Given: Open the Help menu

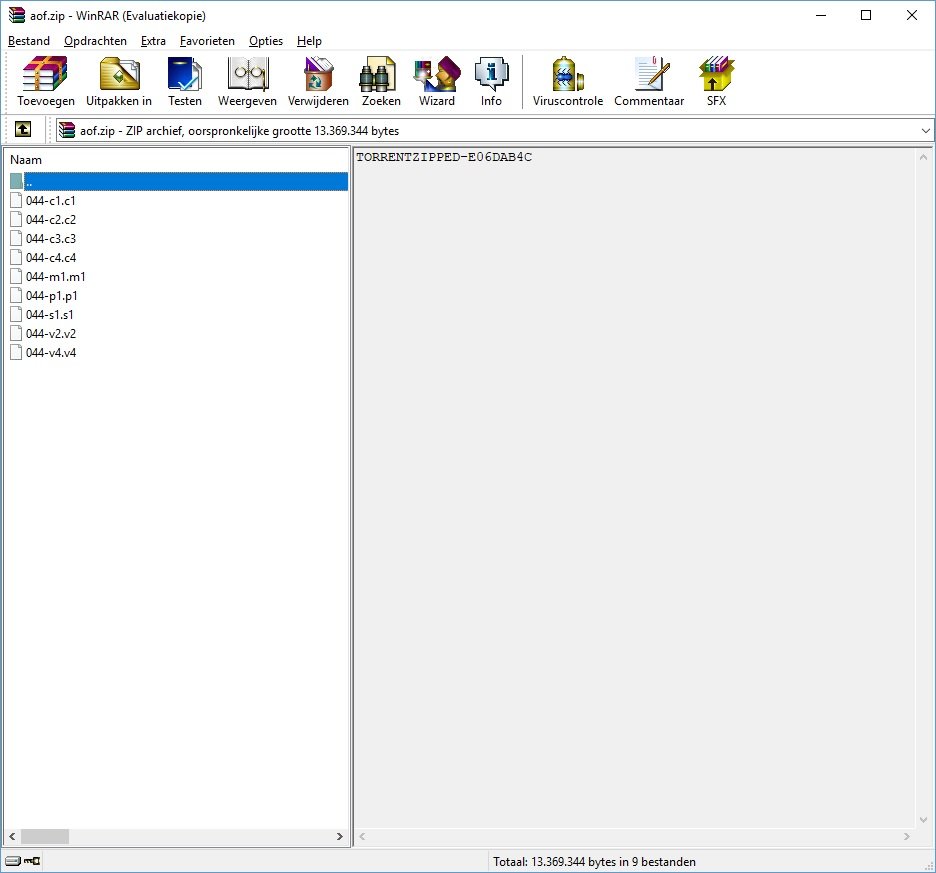Looking at the screenshot, I should 309,41.
